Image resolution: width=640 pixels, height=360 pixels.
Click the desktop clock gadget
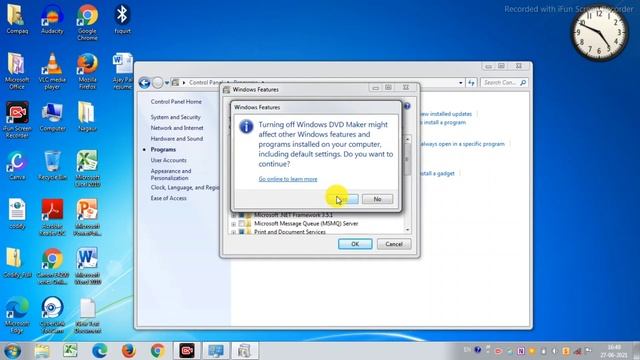tap(599, 33)
